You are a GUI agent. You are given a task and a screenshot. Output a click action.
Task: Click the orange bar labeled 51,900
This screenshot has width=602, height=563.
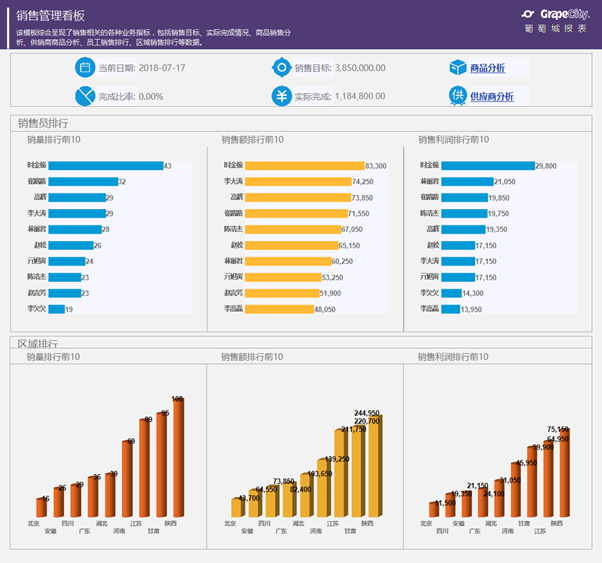coord(282,293)
